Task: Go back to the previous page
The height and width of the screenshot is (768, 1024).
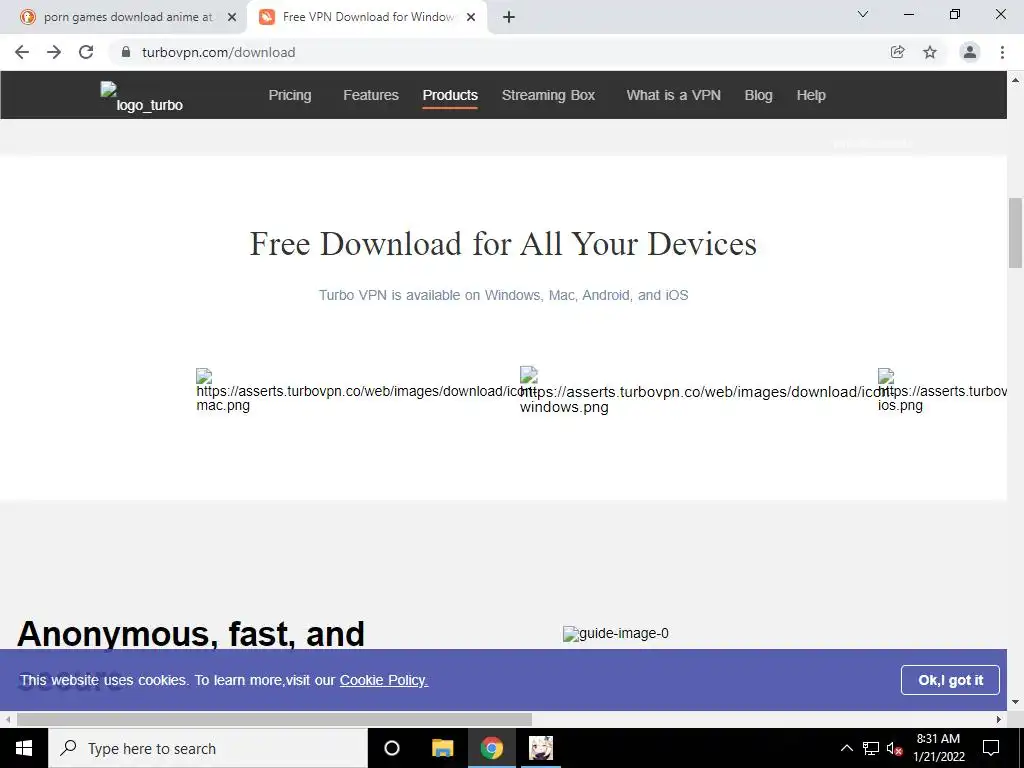Action: (x=22, y=52)
